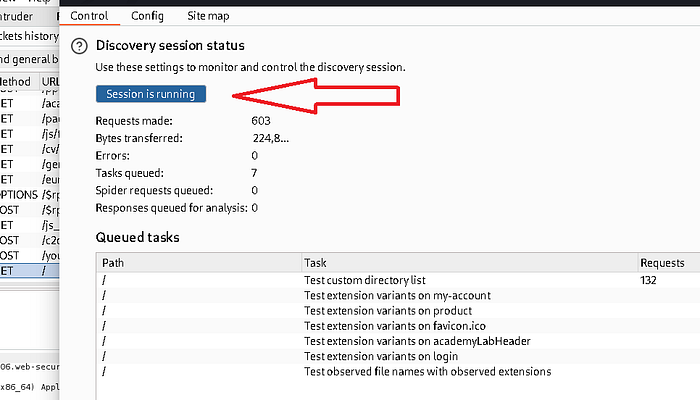Open the WebSockets history tab
Viewport: 700px width, 400px height.
(x=29, y=36)
